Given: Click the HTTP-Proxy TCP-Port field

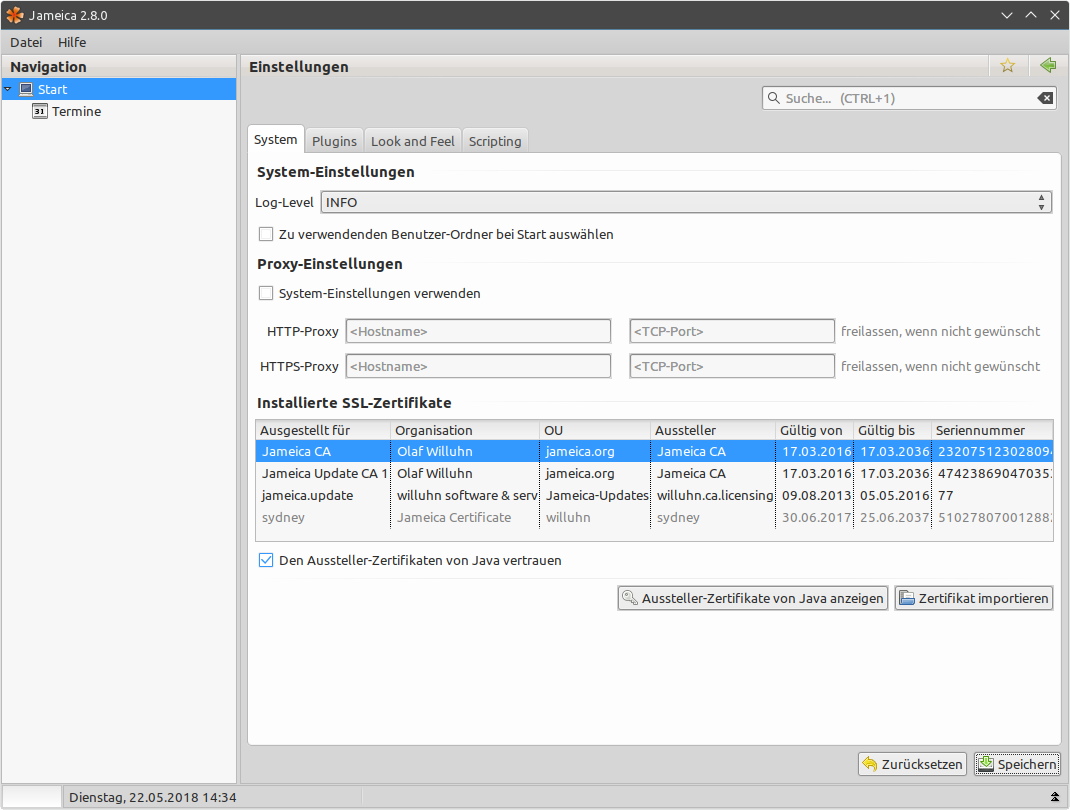Looking at the screenshot, I should [732, 332].
